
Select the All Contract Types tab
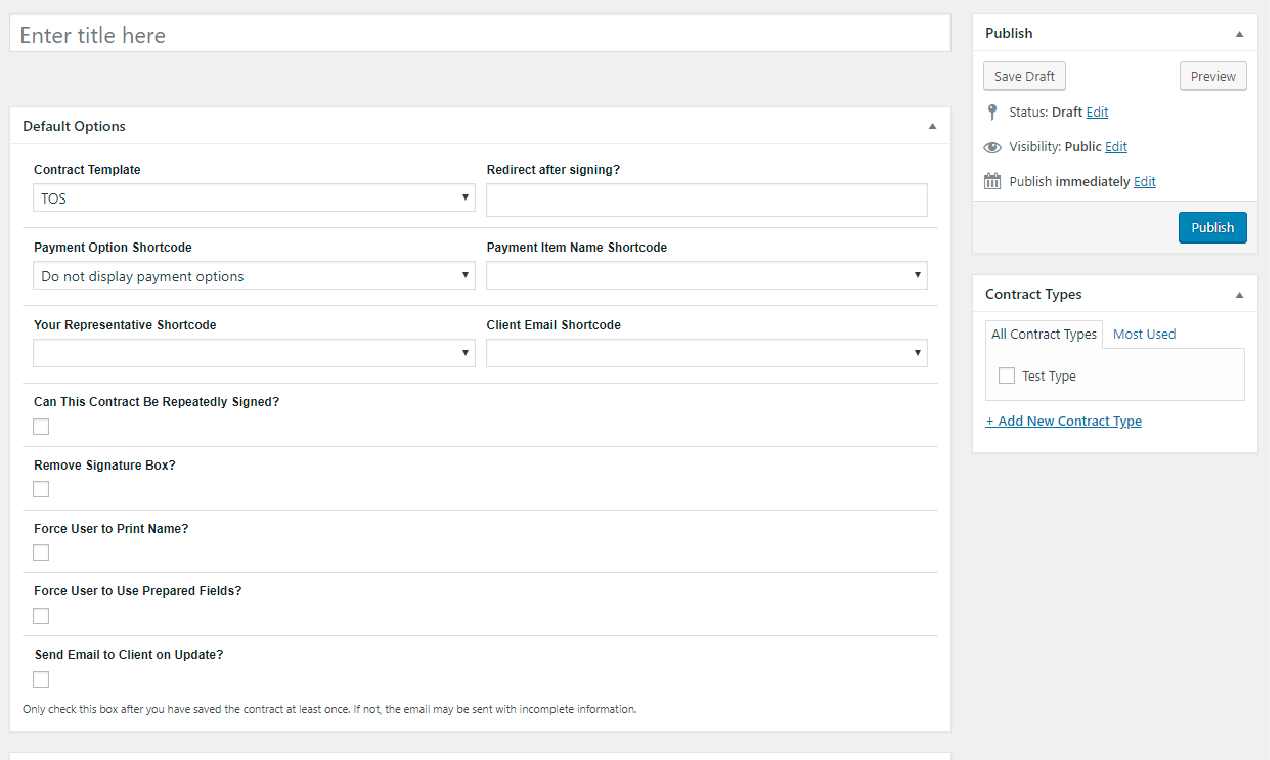(1043, 334)
